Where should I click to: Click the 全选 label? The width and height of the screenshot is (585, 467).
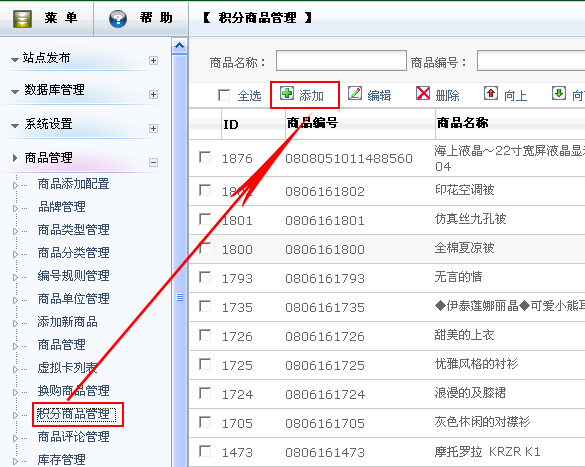249,96
